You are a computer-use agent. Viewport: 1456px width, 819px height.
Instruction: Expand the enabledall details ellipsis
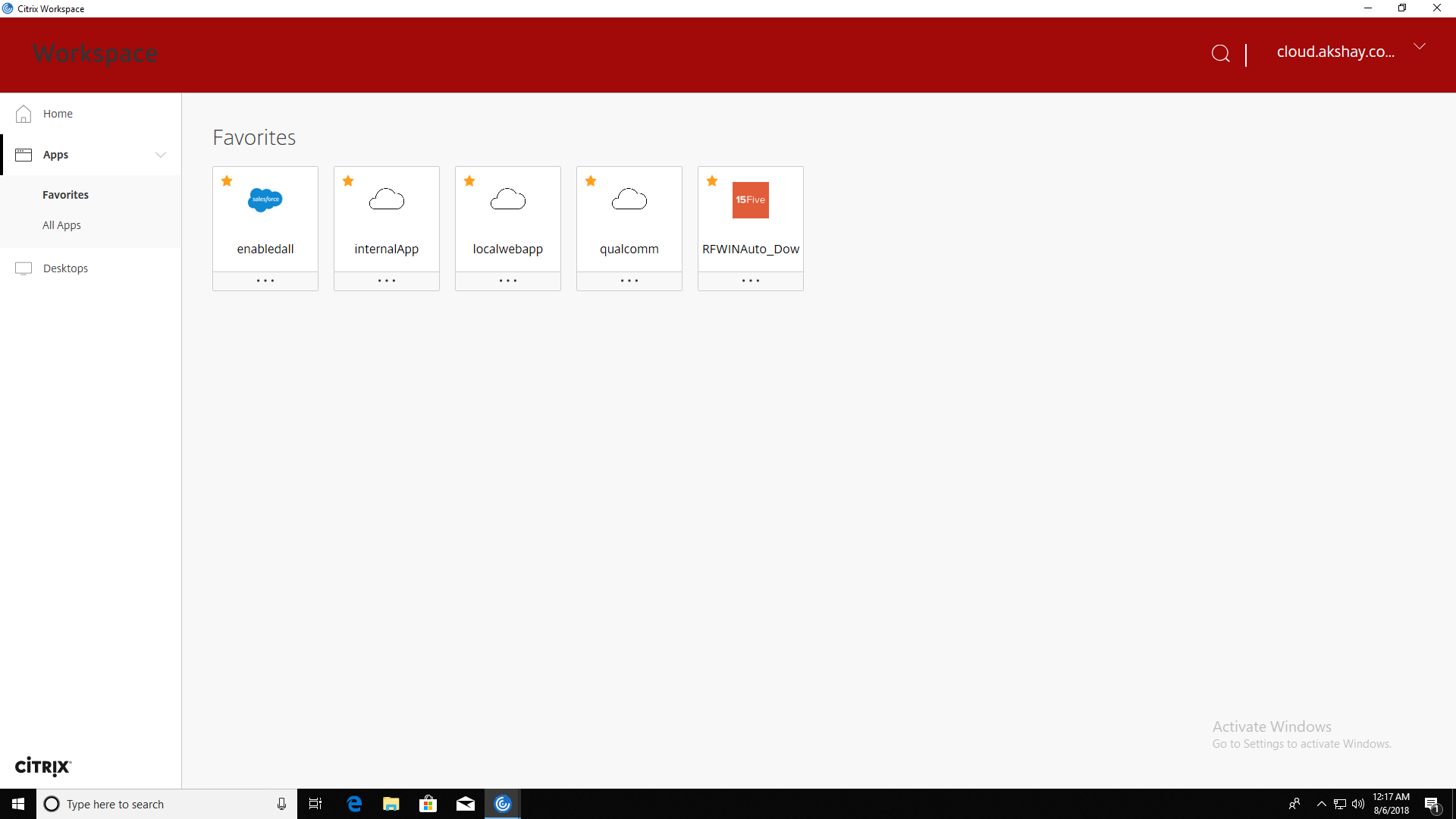coord(265,281)
